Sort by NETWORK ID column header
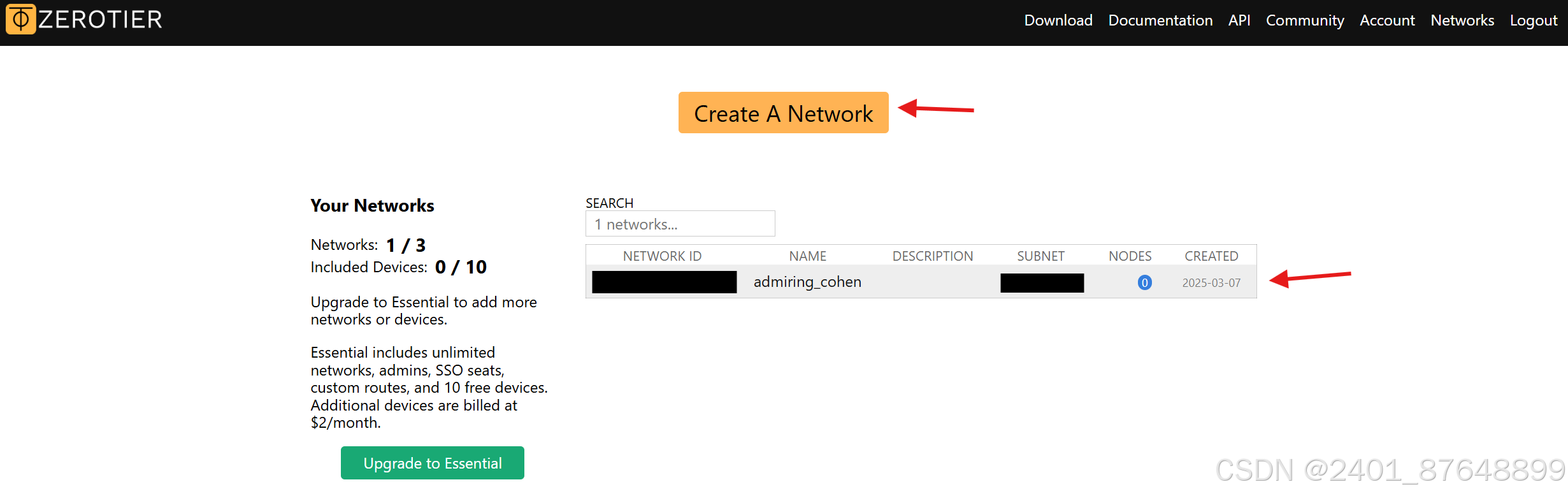Screen dimensions: 1568x496 tap(662, 256)
